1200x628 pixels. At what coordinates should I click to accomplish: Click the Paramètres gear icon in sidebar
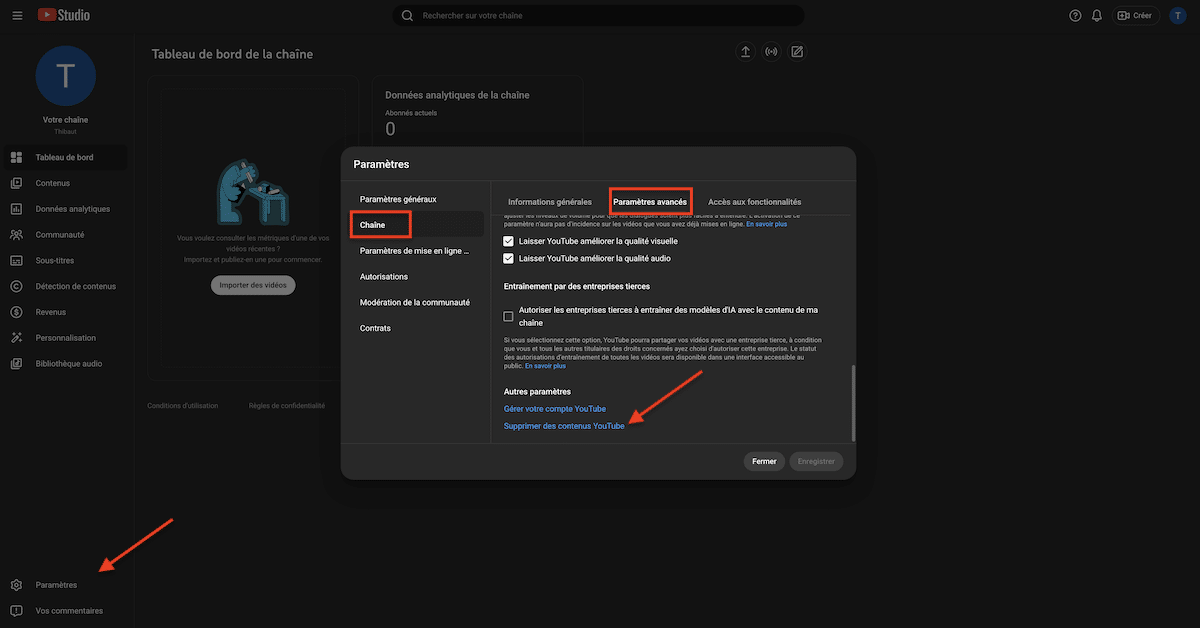pos(16,585)
